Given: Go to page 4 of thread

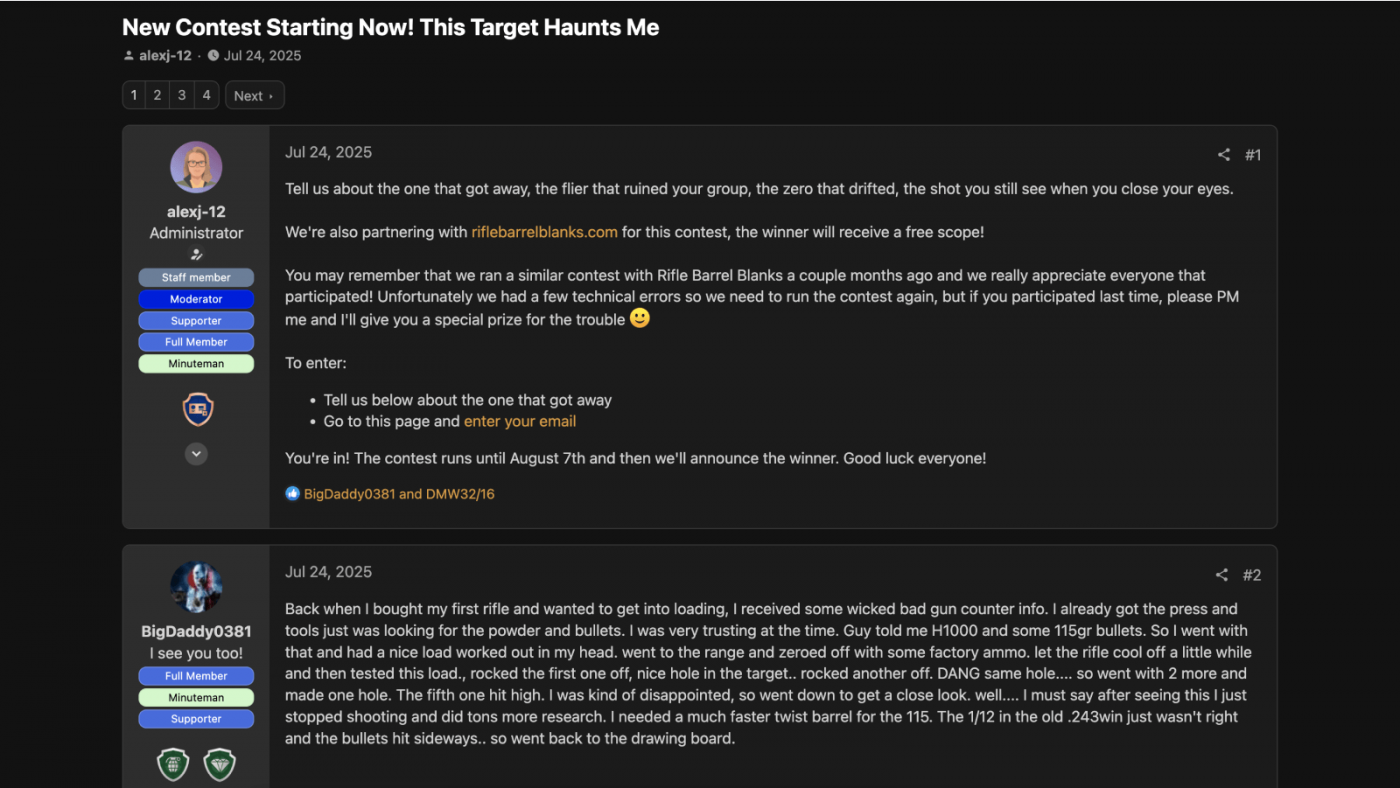Looking at the screenshot, I should (x=206, y=95).
